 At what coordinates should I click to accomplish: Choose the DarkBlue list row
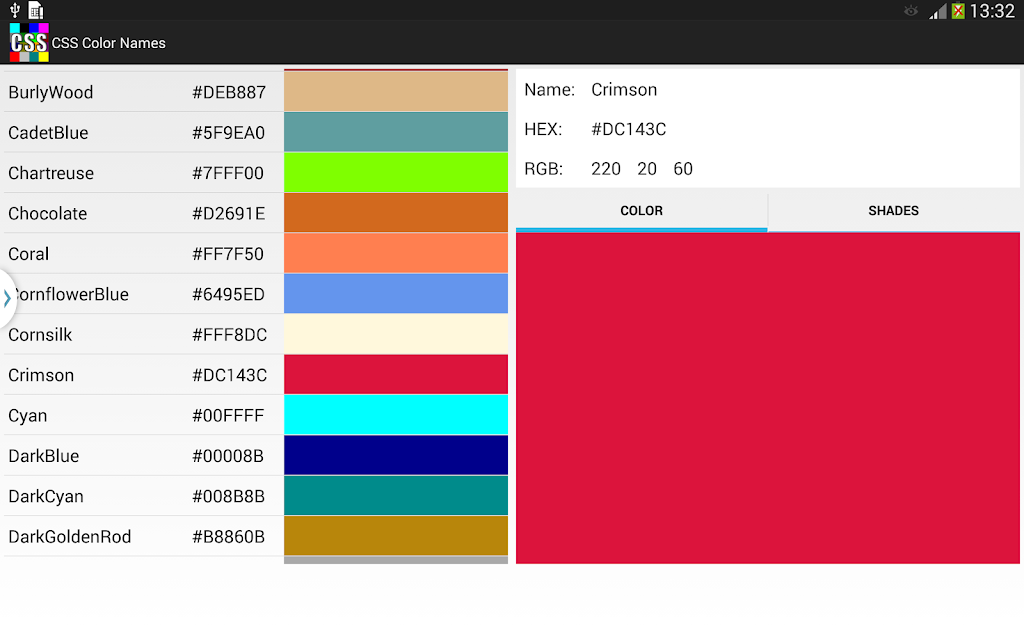[x=256, y=455]
